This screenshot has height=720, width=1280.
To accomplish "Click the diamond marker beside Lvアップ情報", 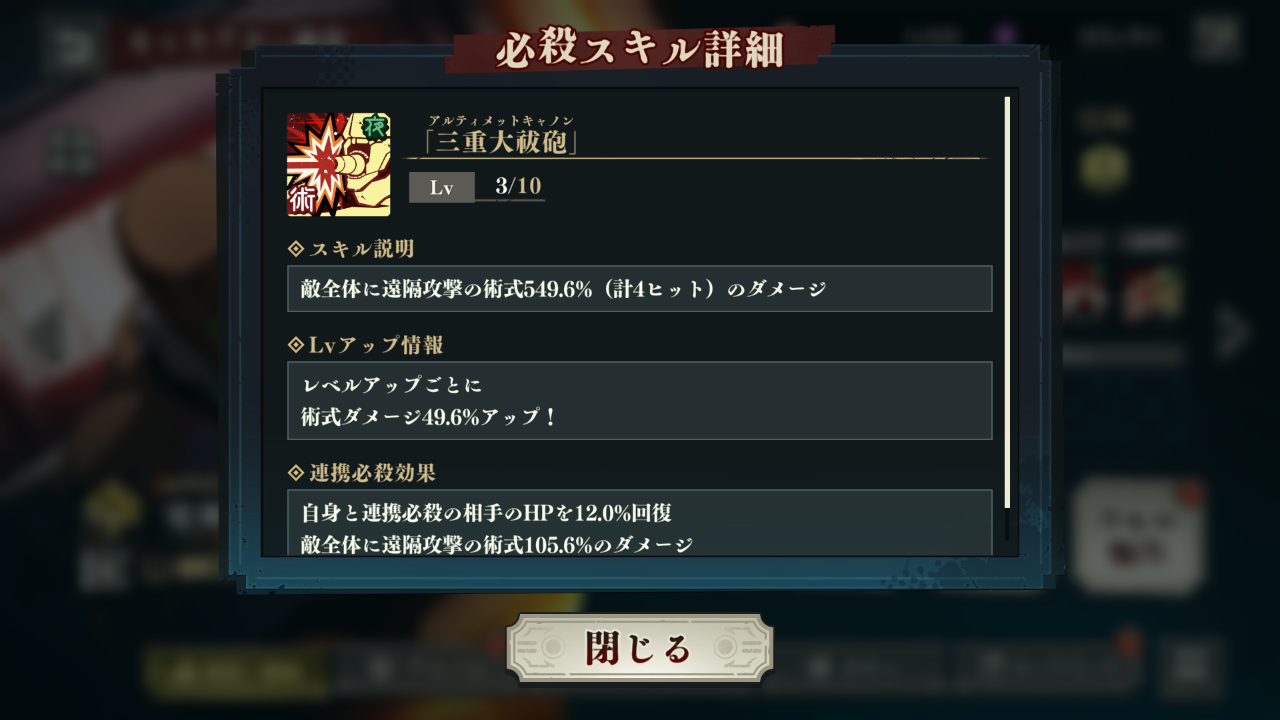I will (295, 345).
